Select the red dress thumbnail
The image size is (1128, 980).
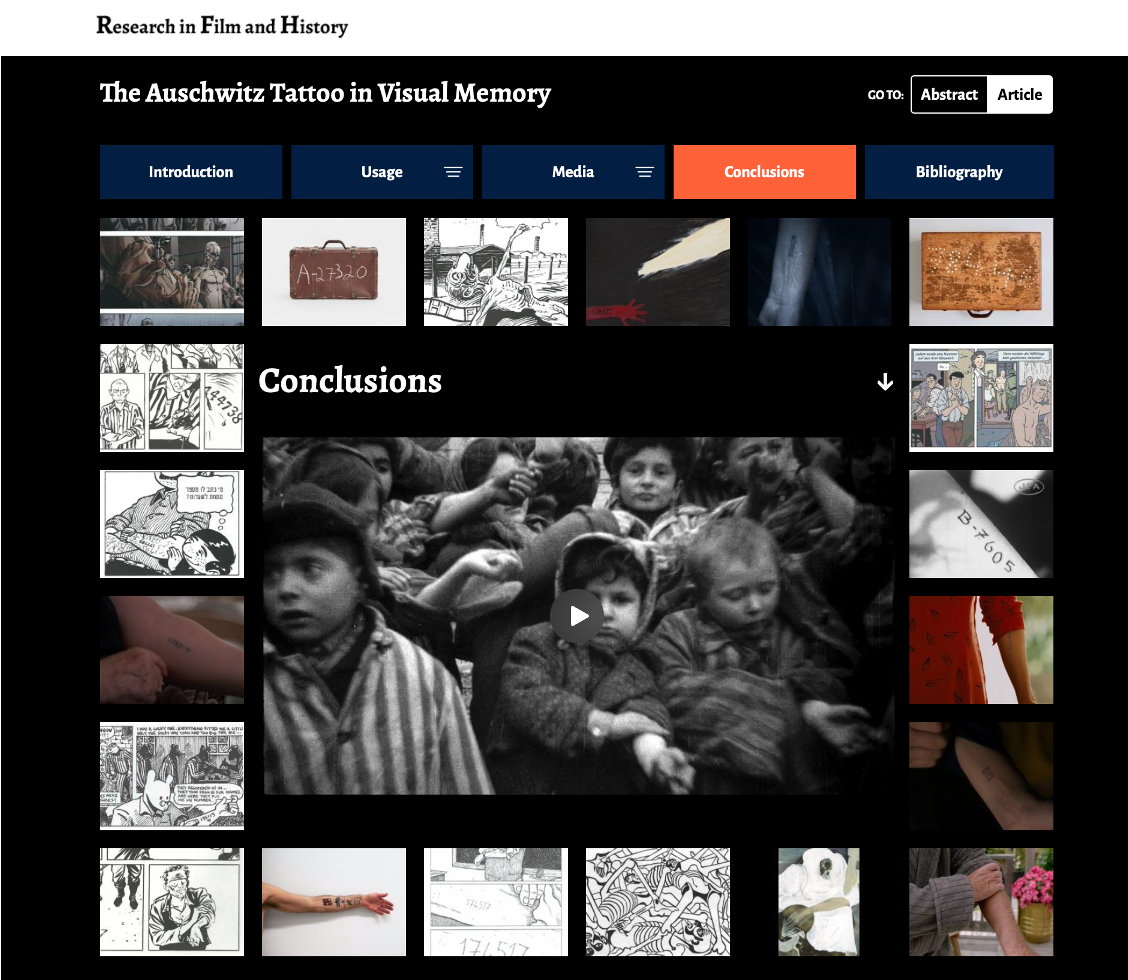coord(981,650)
